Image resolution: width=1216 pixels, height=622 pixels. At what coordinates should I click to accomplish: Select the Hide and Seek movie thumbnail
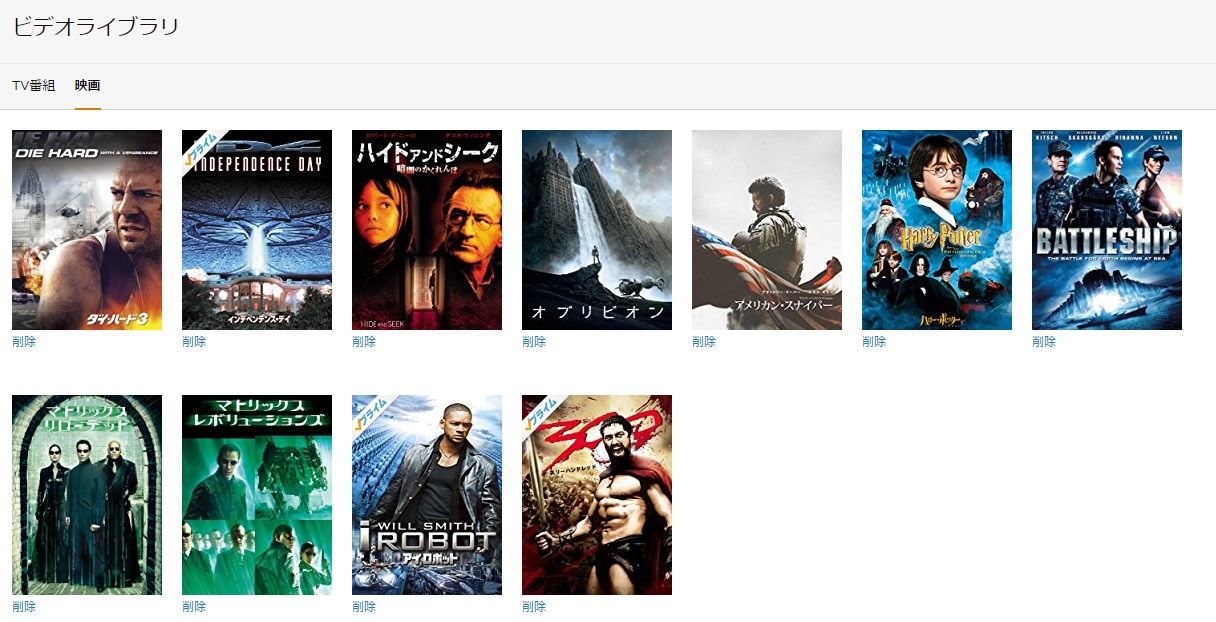[427, 230]
